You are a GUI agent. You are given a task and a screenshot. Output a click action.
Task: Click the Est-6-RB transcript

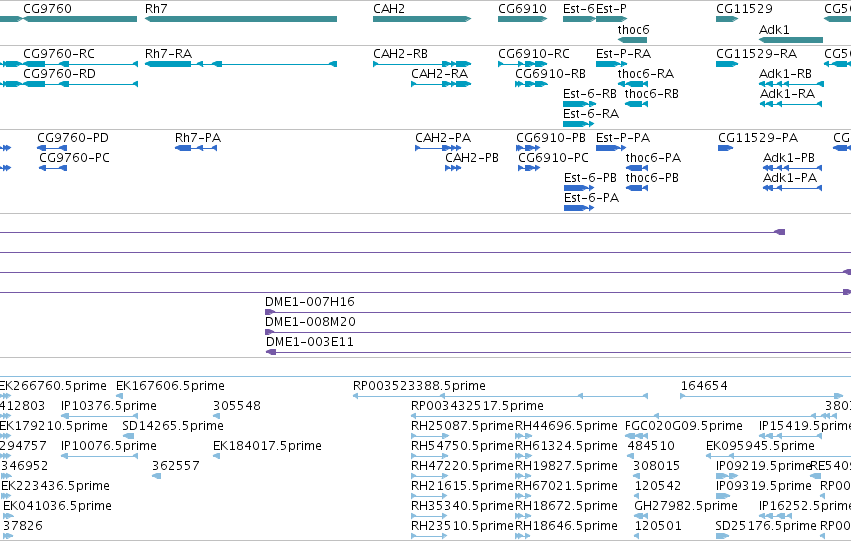pos(579,104)
